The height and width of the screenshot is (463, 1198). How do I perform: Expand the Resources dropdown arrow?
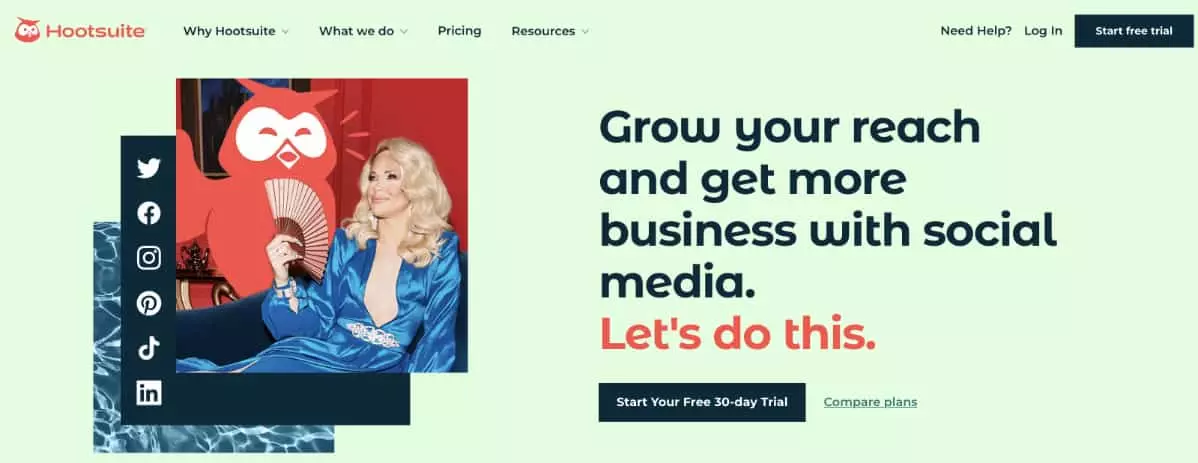click(x=585, y=32)
